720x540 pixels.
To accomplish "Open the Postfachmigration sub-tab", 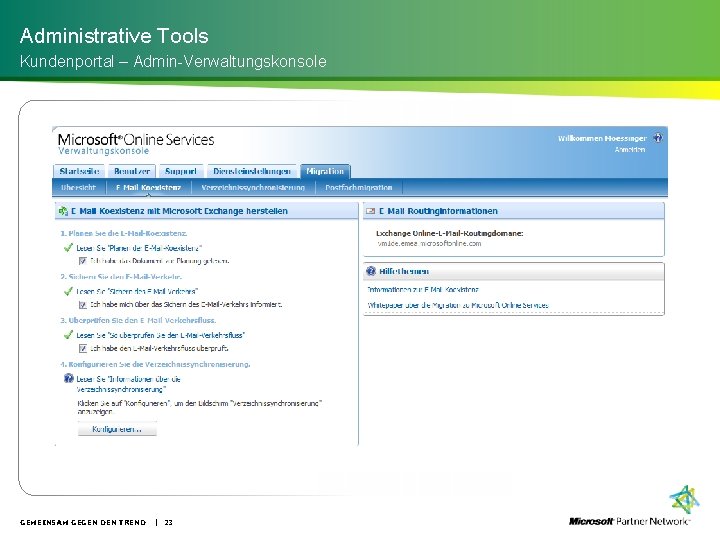I will coord(359,187).
